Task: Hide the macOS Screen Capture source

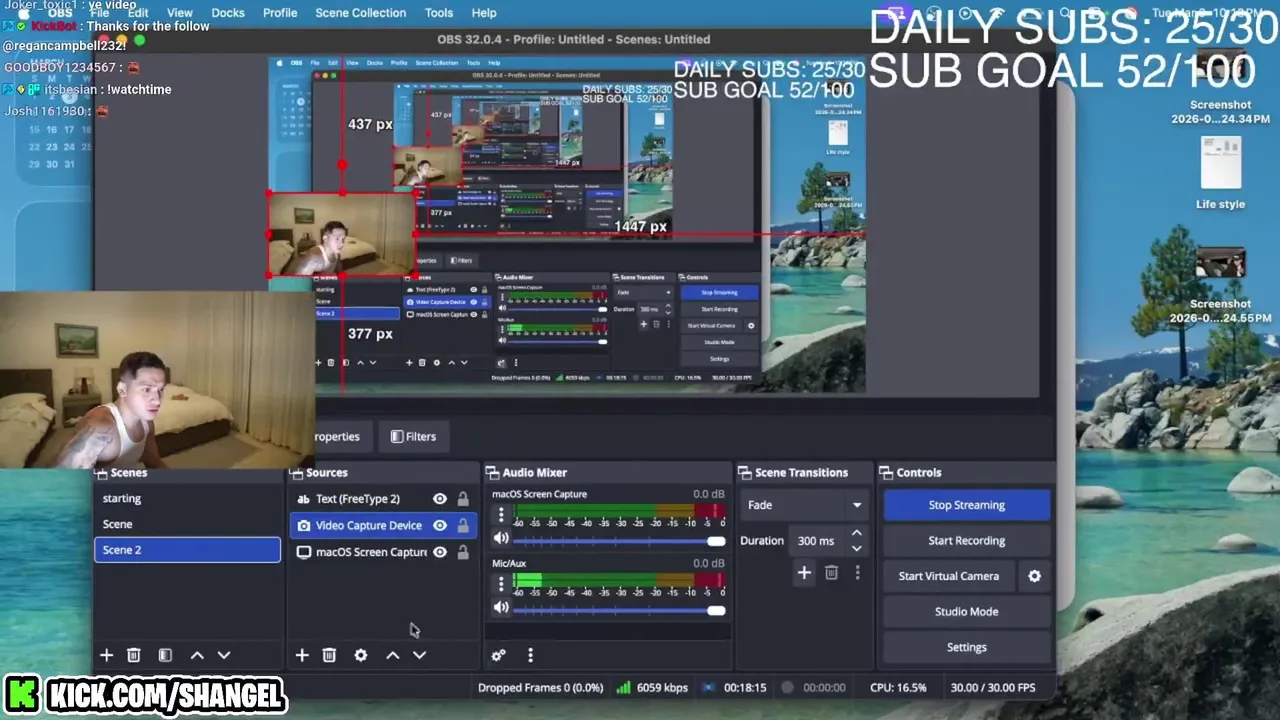Action: click(x=440, y=552)
